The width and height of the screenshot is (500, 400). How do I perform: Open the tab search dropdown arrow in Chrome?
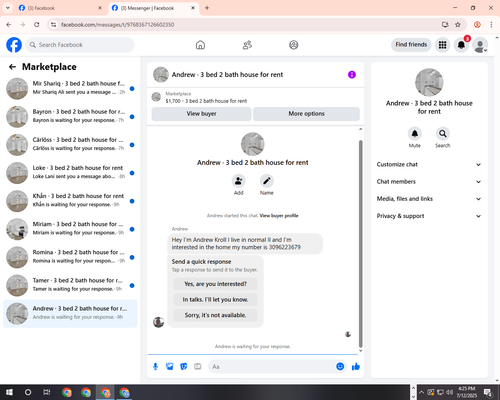pyautogui.click(x=8, y=8)
